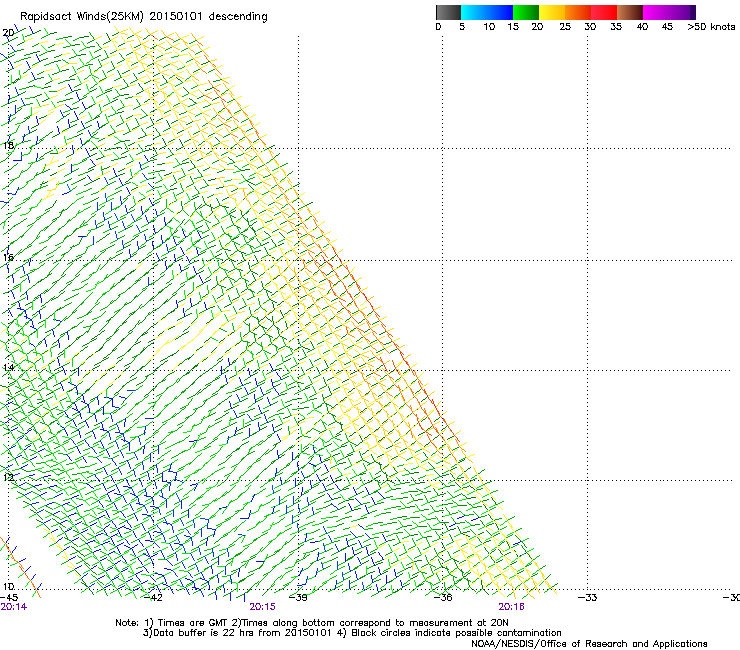Click the '40' legend tick label
Screen dimensions: 740x650
coord(642,27)
